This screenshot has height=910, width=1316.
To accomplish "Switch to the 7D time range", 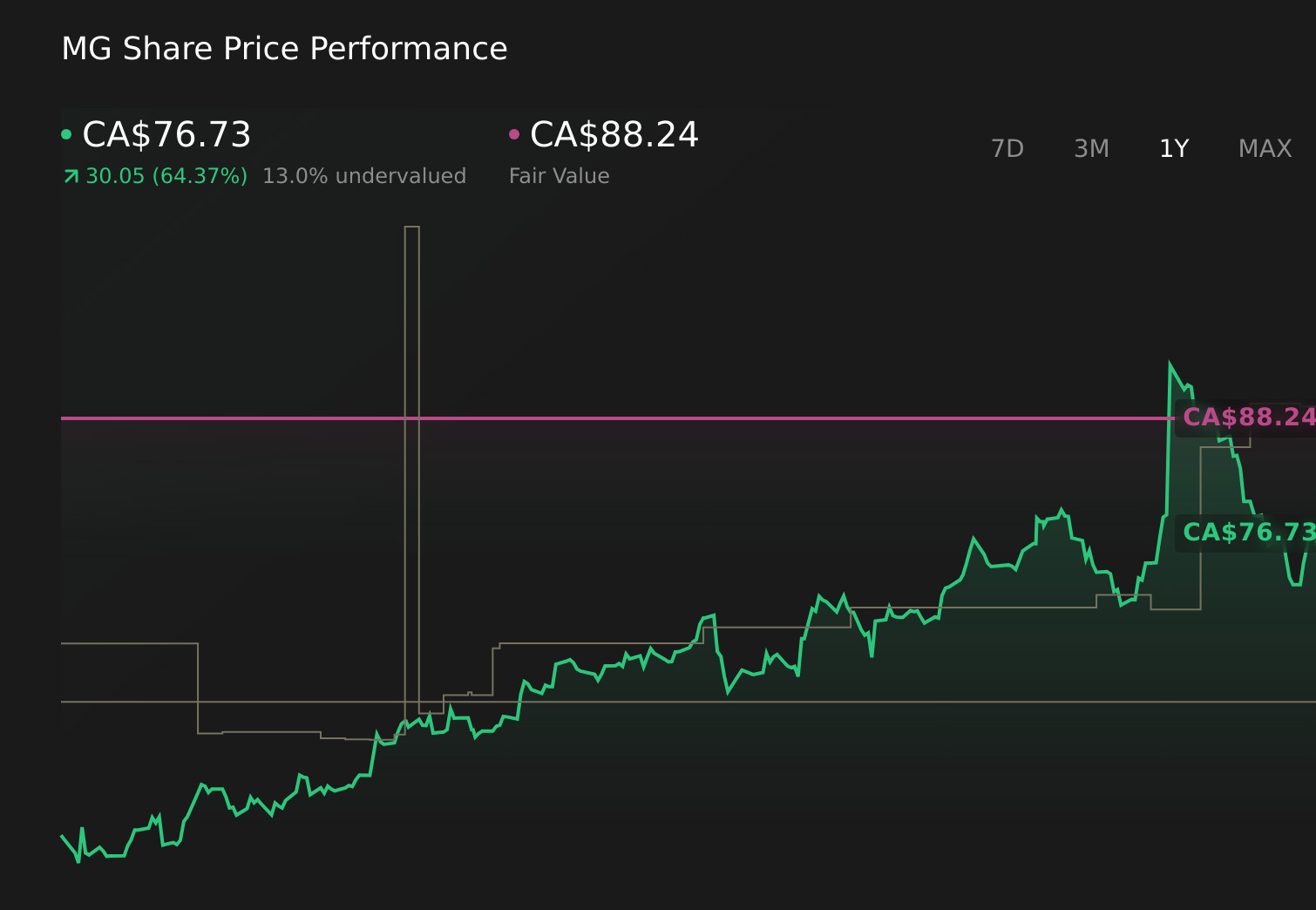I will click(1007, 149).
